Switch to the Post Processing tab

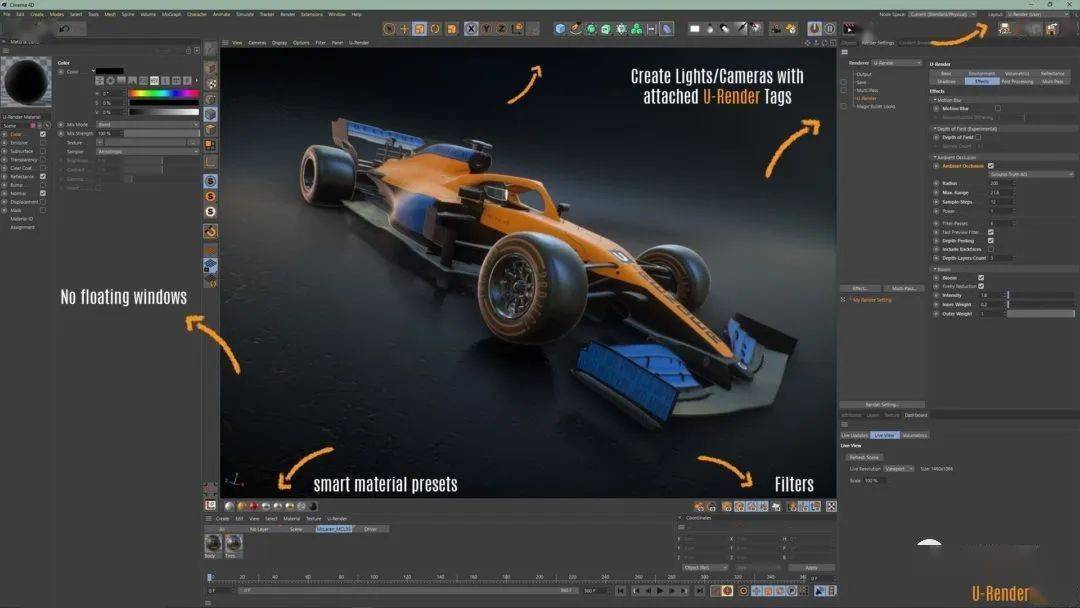click(1016, 81)
